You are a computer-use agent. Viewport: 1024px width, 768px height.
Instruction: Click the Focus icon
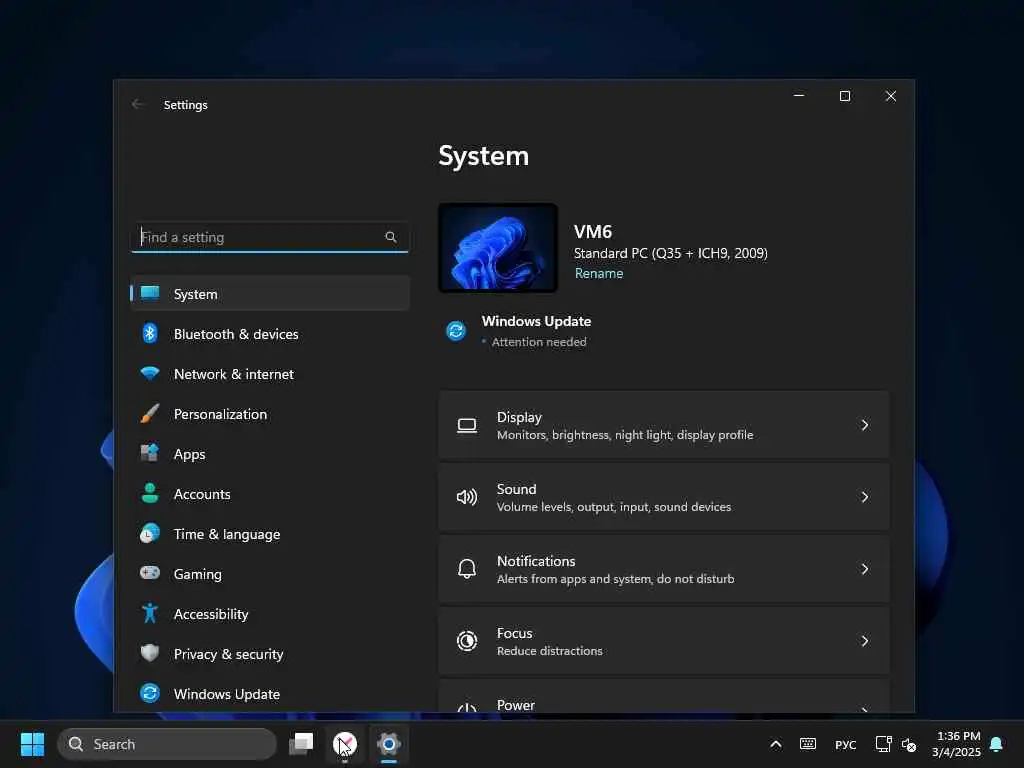pyautogui.click(x=466, y=641)
